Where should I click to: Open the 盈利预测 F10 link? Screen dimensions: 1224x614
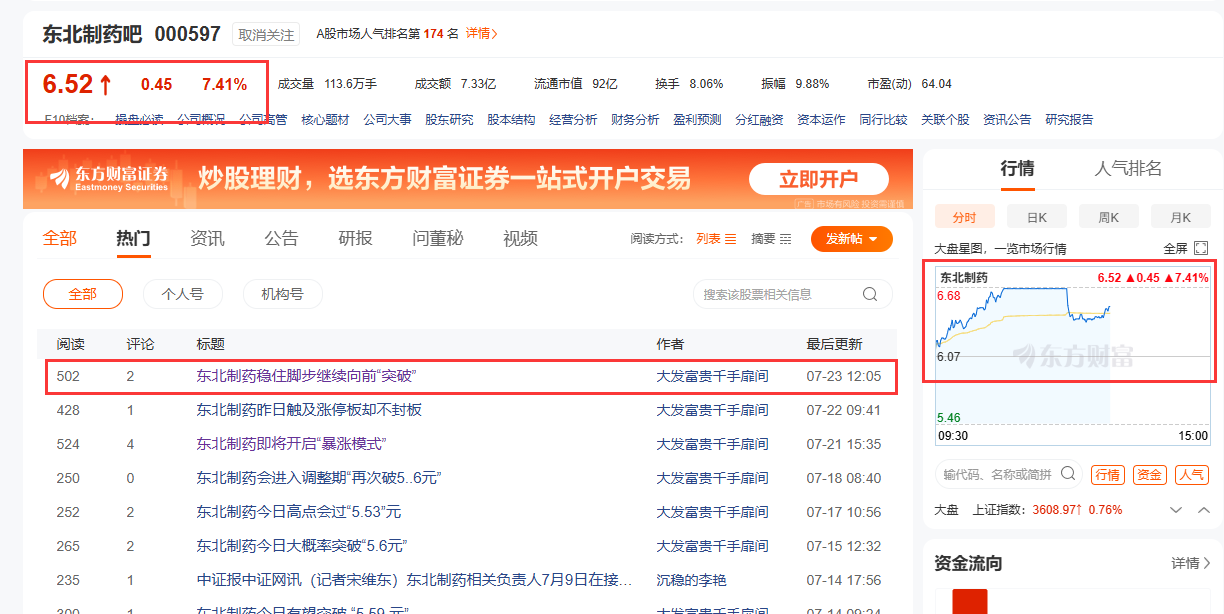tap(697, 120)
